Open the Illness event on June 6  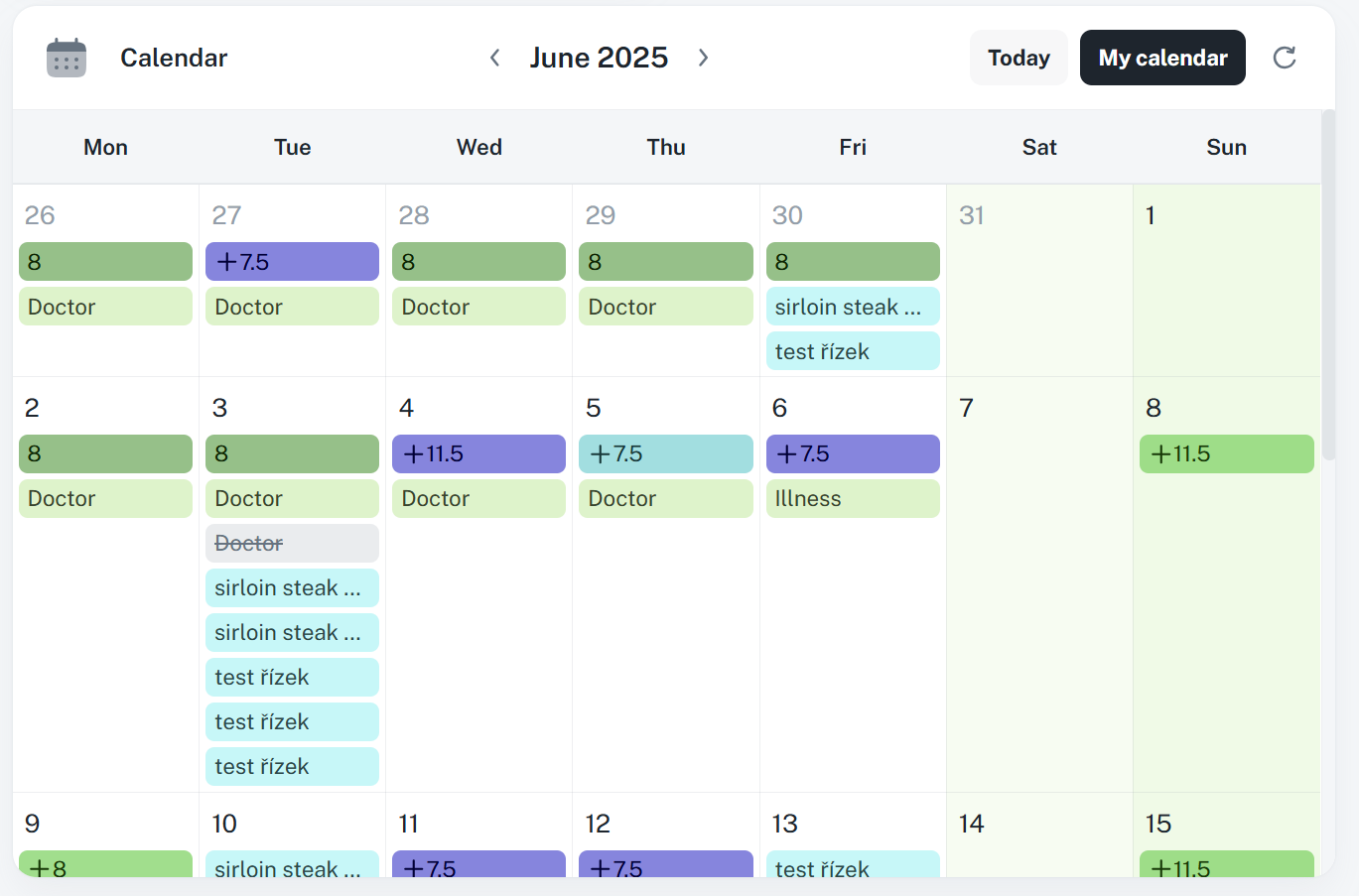pyautogui.click(x=852, y=499)
